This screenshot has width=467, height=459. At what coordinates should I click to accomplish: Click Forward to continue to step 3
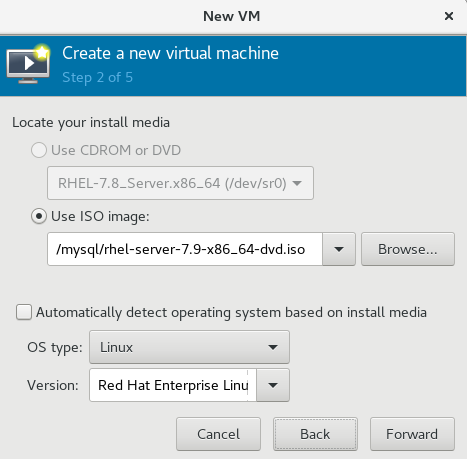pyautogui.click(x=412, y=434)
